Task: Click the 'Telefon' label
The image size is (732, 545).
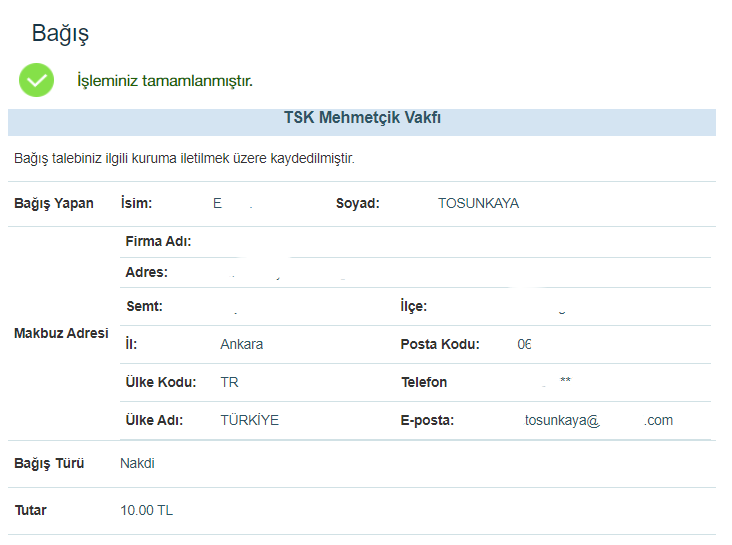Action: pos(424,382)
